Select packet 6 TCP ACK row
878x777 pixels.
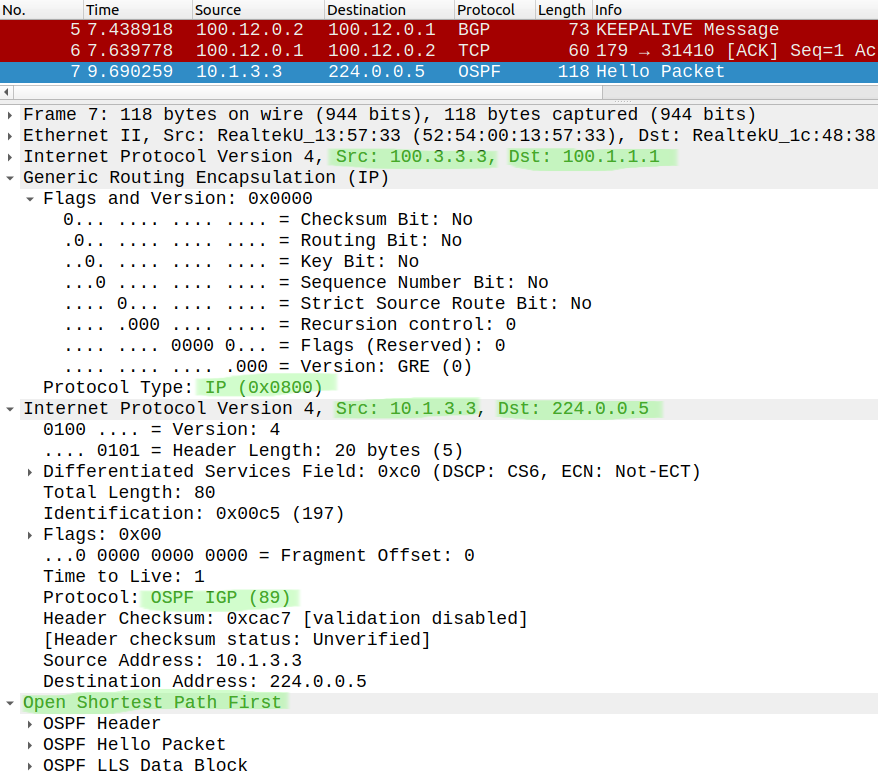point(439,51)
